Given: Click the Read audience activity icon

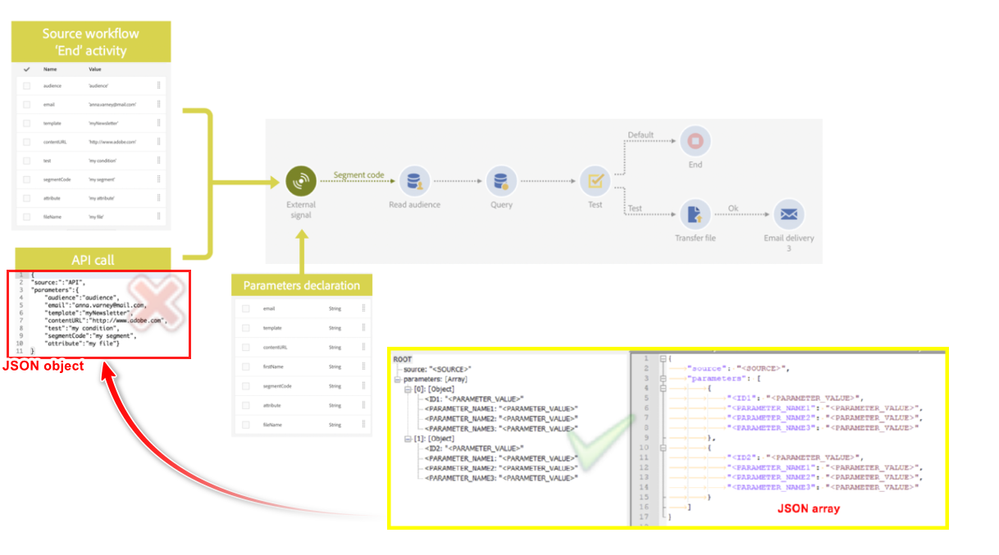Looking at the screenshot, I should click(414, 181).
